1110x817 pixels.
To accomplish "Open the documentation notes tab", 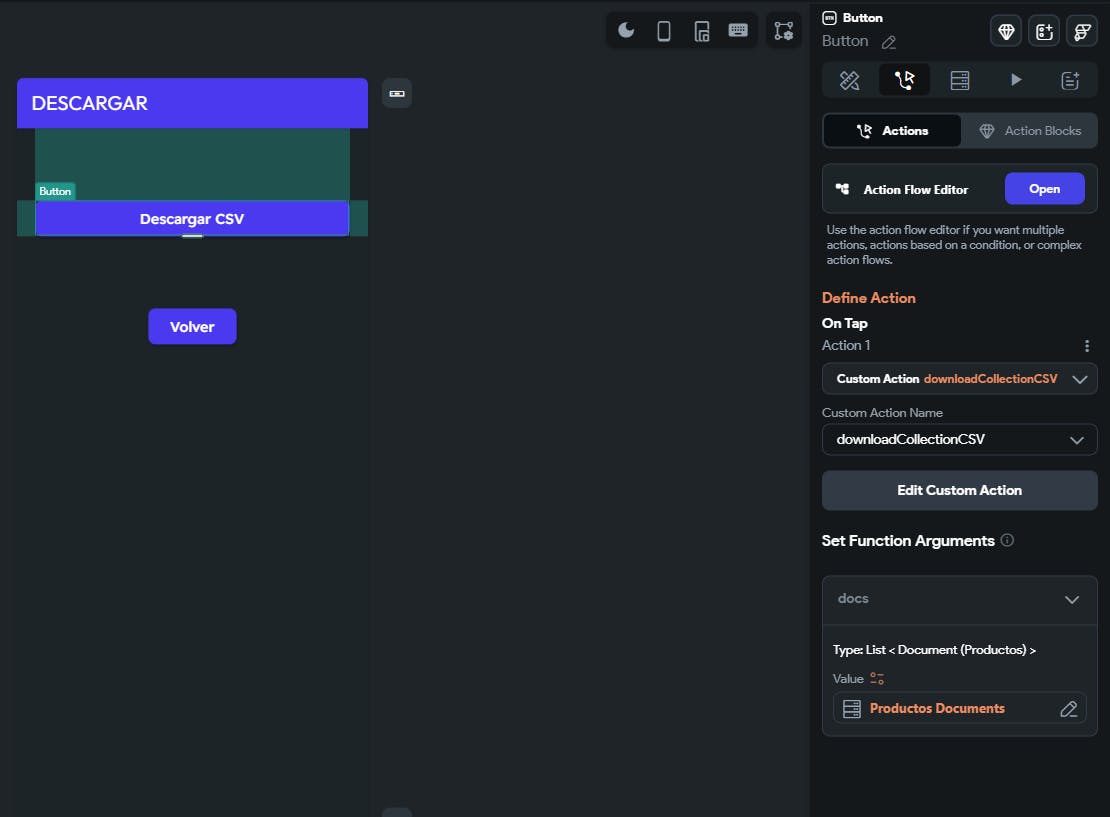I will point(1070,81).
